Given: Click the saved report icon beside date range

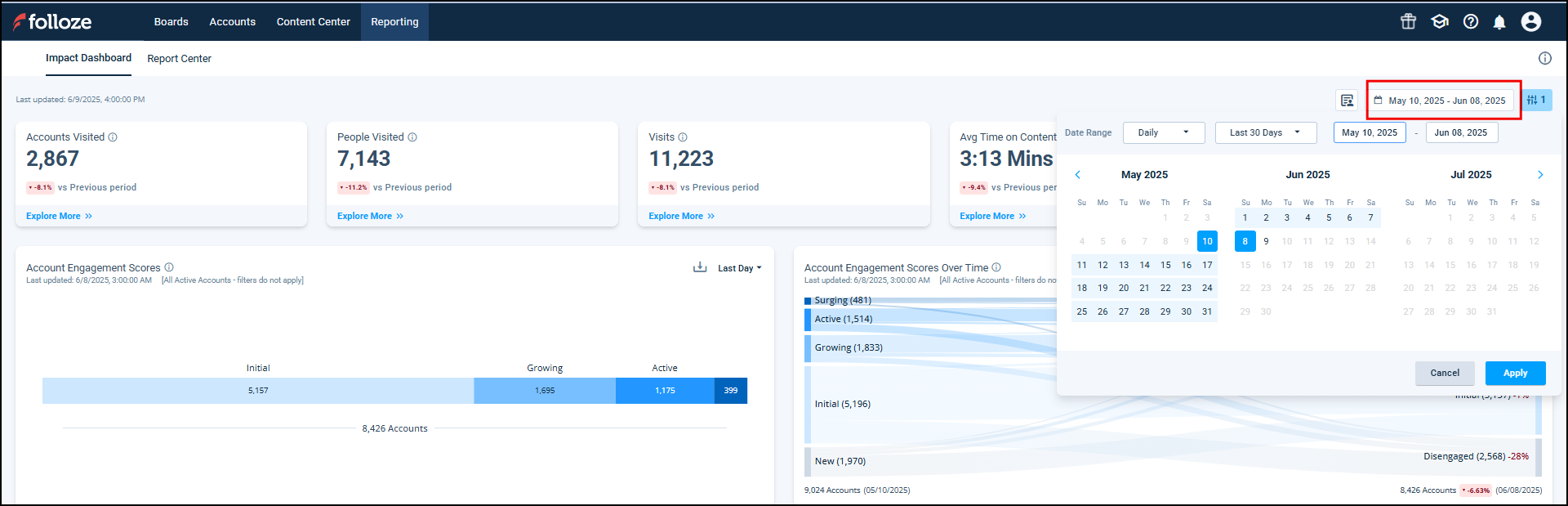Looking at the screenshot, I should 1347,101.
